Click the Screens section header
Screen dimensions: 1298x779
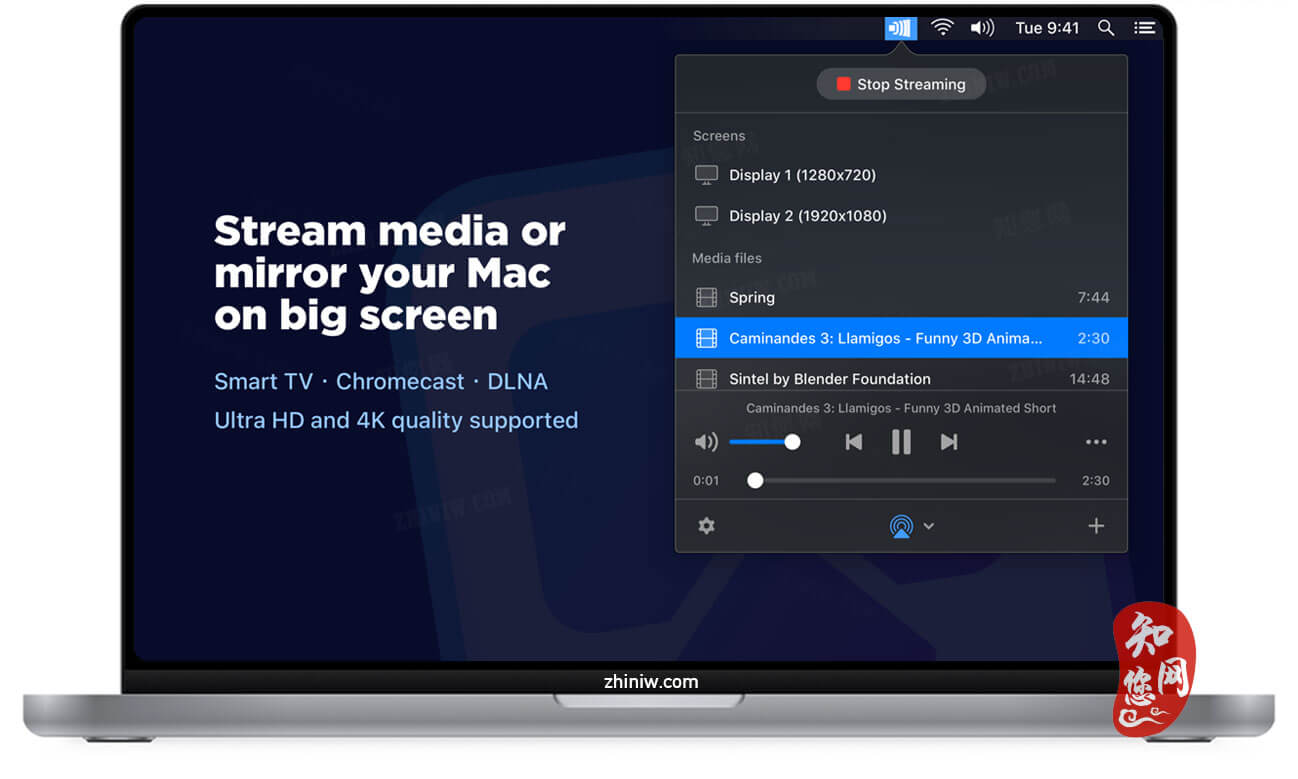719,136
